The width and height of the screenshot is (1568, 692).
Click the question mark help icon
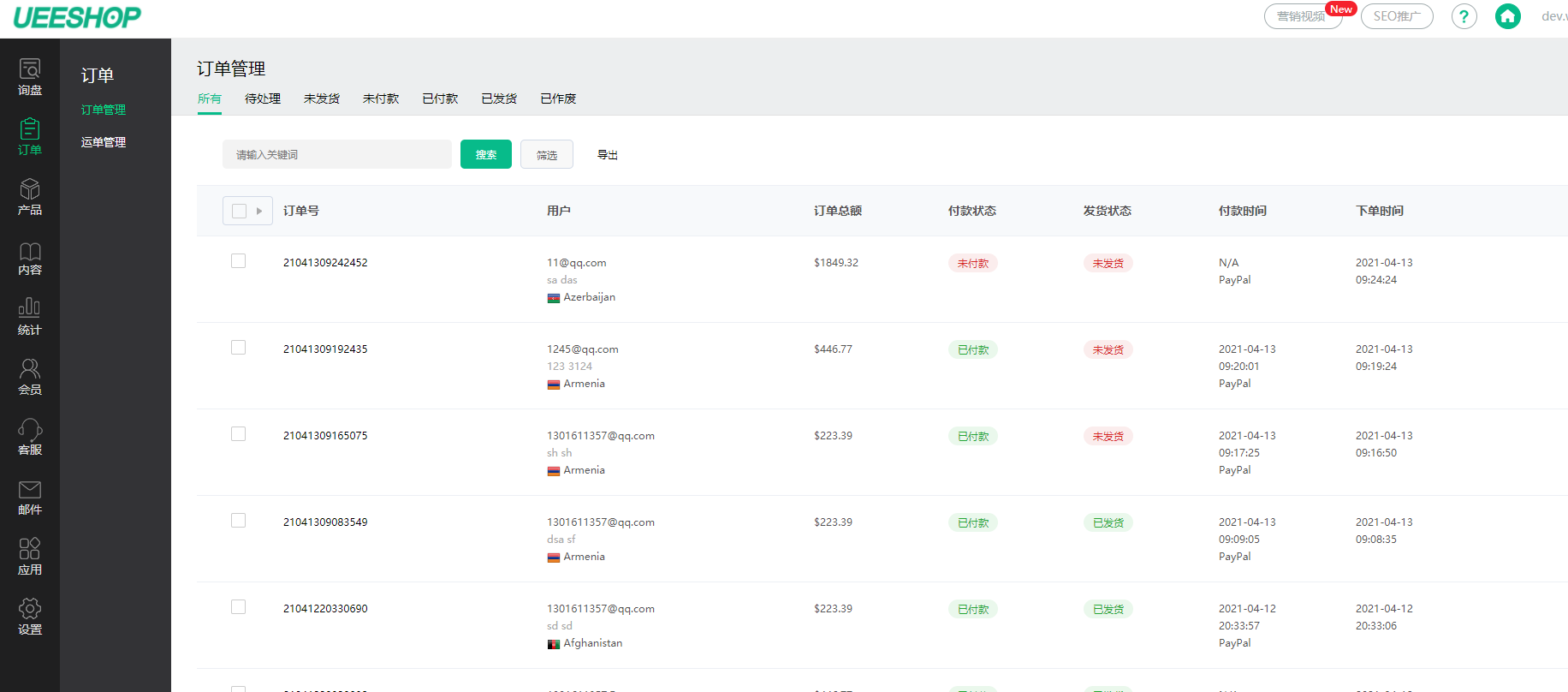click(1464, 16)
